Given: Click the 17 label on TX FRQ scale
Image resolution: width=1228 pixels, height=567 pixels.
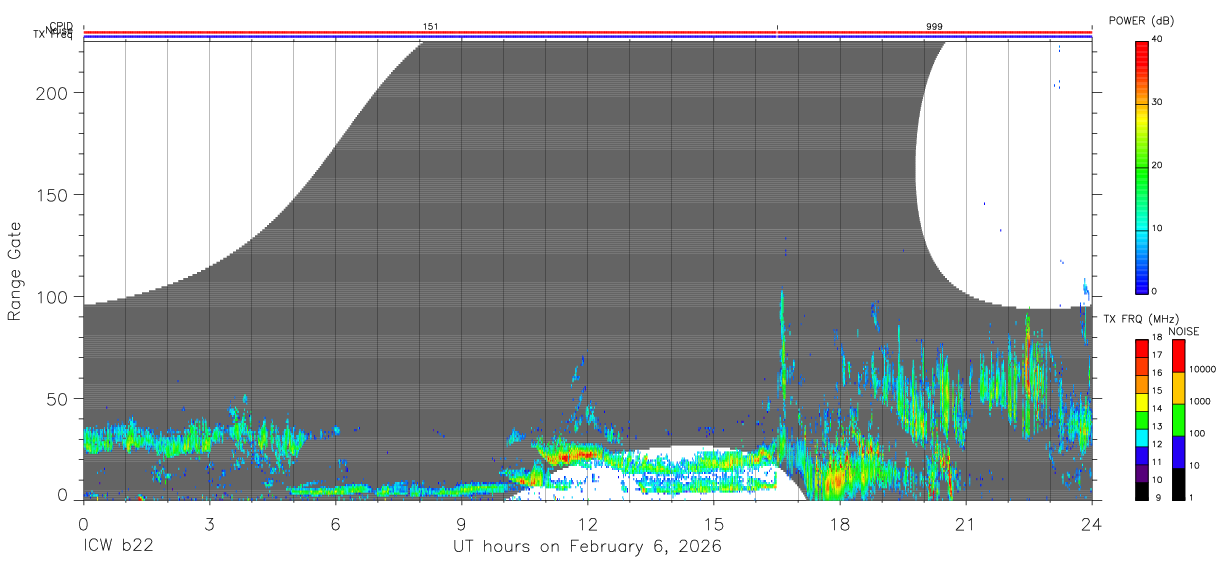Looking at the screenshot, I should coord(1157,355).
